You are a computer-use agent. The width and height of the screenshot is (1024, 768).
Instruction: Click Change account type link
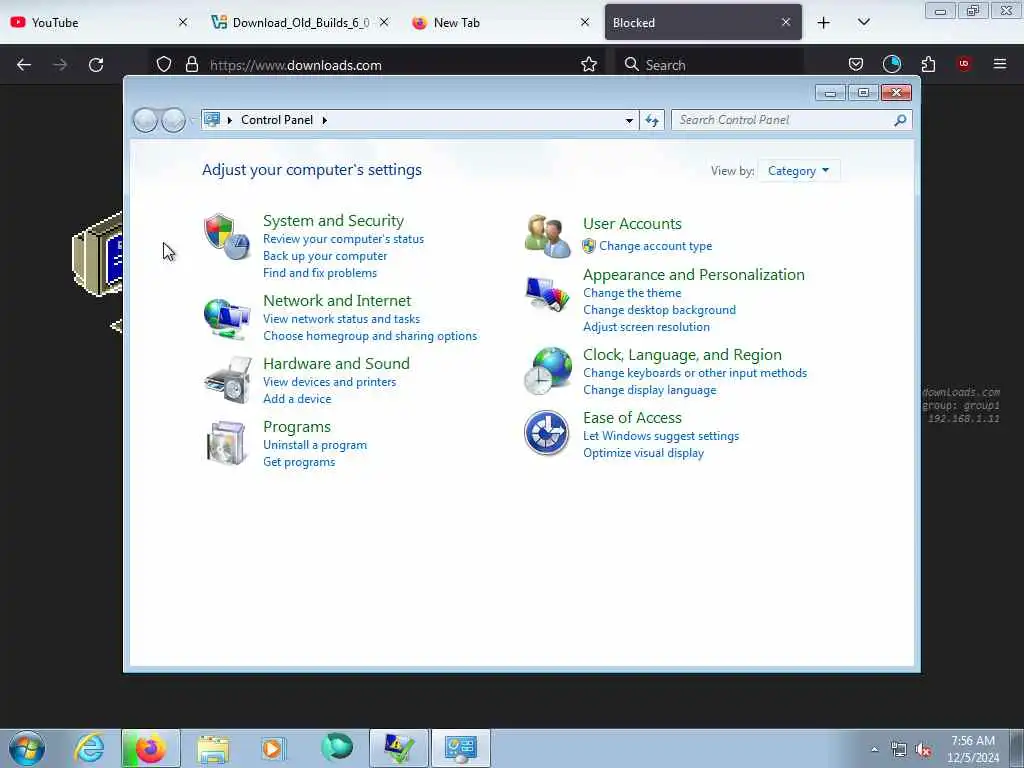point(656,246)
